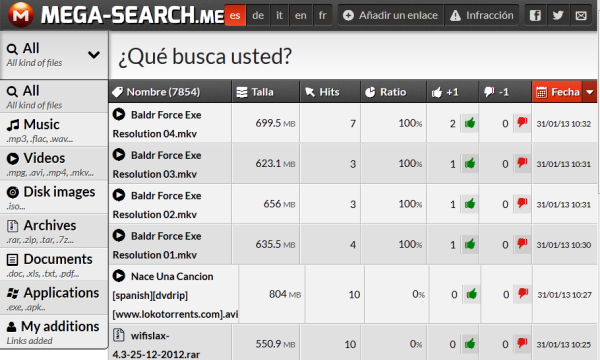Thumbs up the wifislax rar row

470,344
